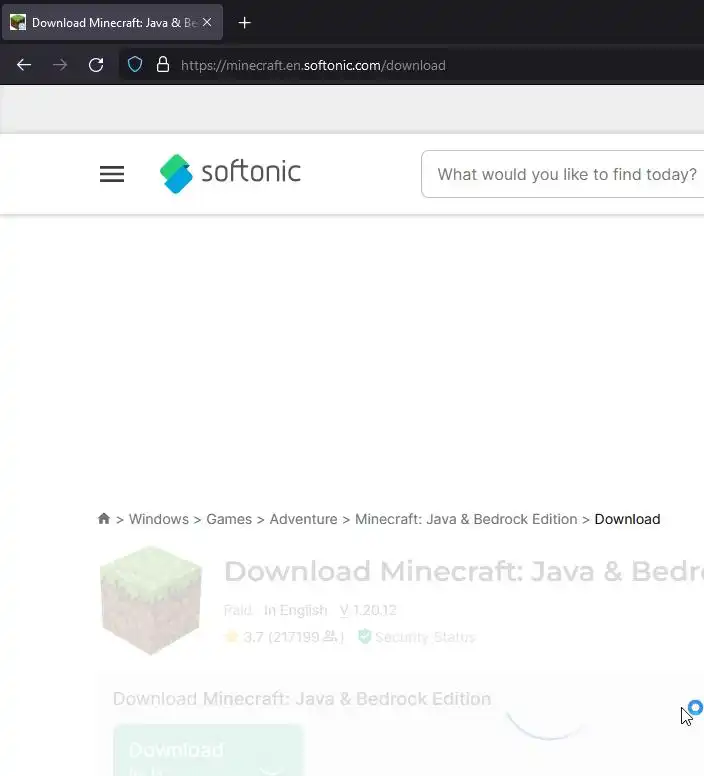Image resolution: width=704 pixels, height=776 pixels.
Task: Open the Windows breadcrumb link
Action: [159, 519]
